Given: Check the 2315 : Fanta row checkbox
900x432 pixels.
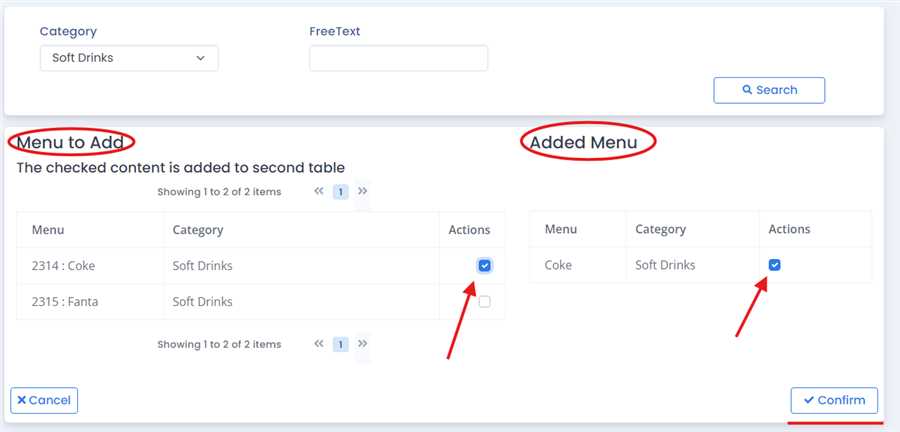Looking at the screenshot, I should [485, 302].
